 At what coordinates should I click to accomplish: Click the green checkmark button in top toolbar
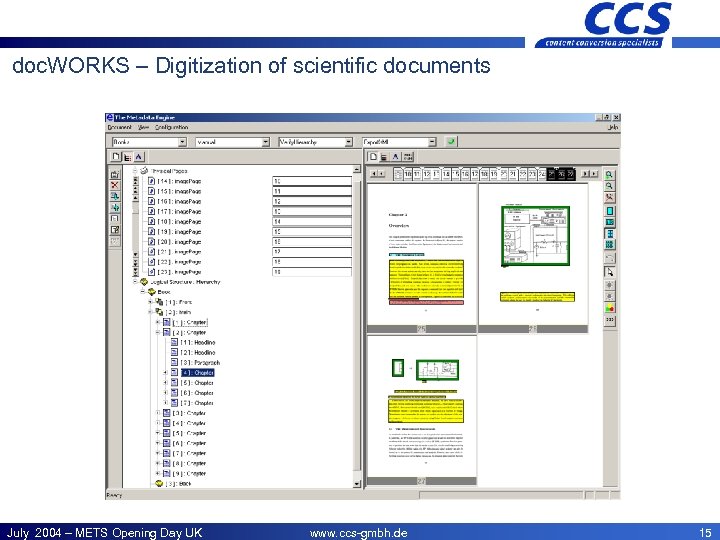pyautogui.click(x=451, y=142)
